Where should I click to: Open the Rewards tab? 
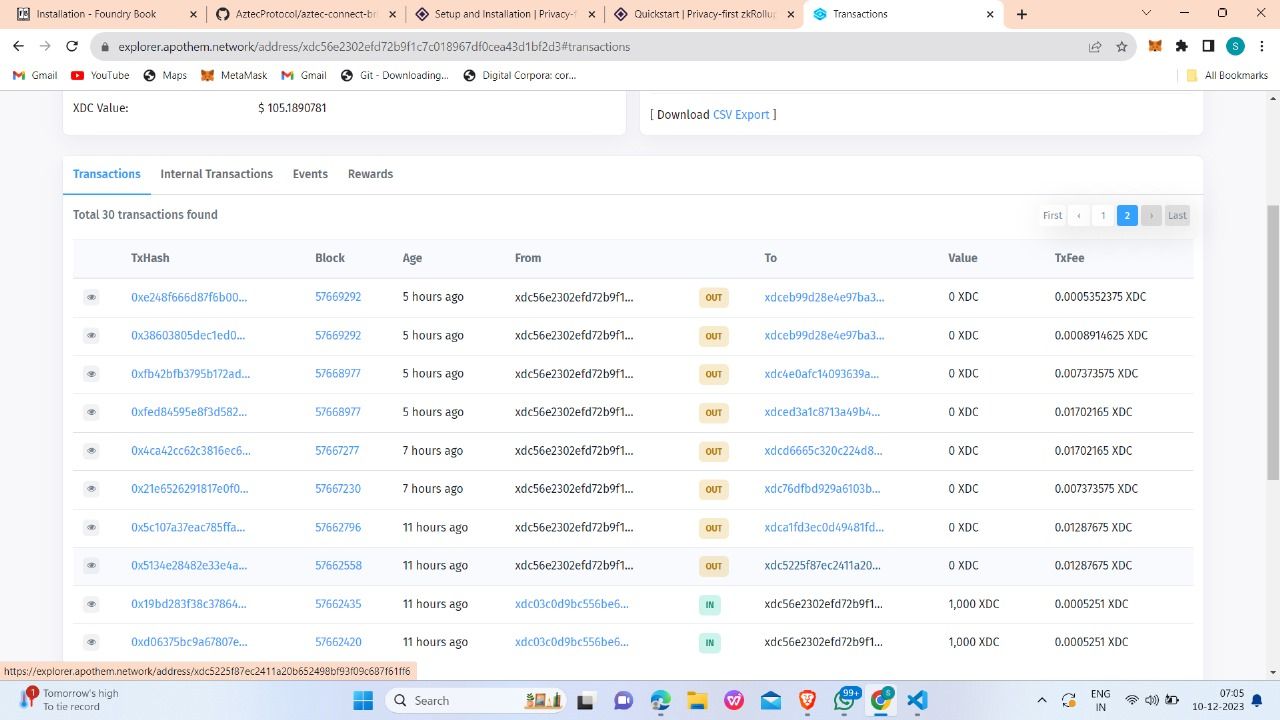pyautogui.click(x=370, y=174)
